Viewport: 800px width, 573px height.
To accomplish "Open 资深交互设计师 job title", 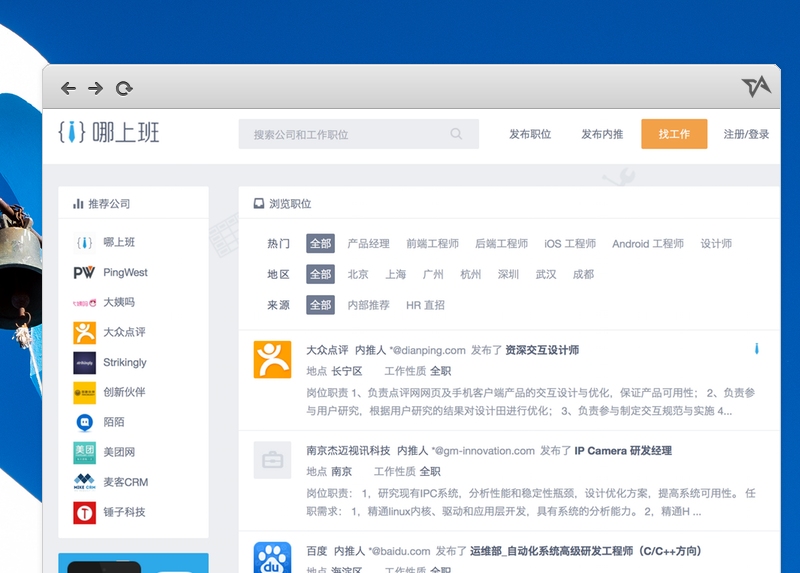I will (x=542, y=350).
